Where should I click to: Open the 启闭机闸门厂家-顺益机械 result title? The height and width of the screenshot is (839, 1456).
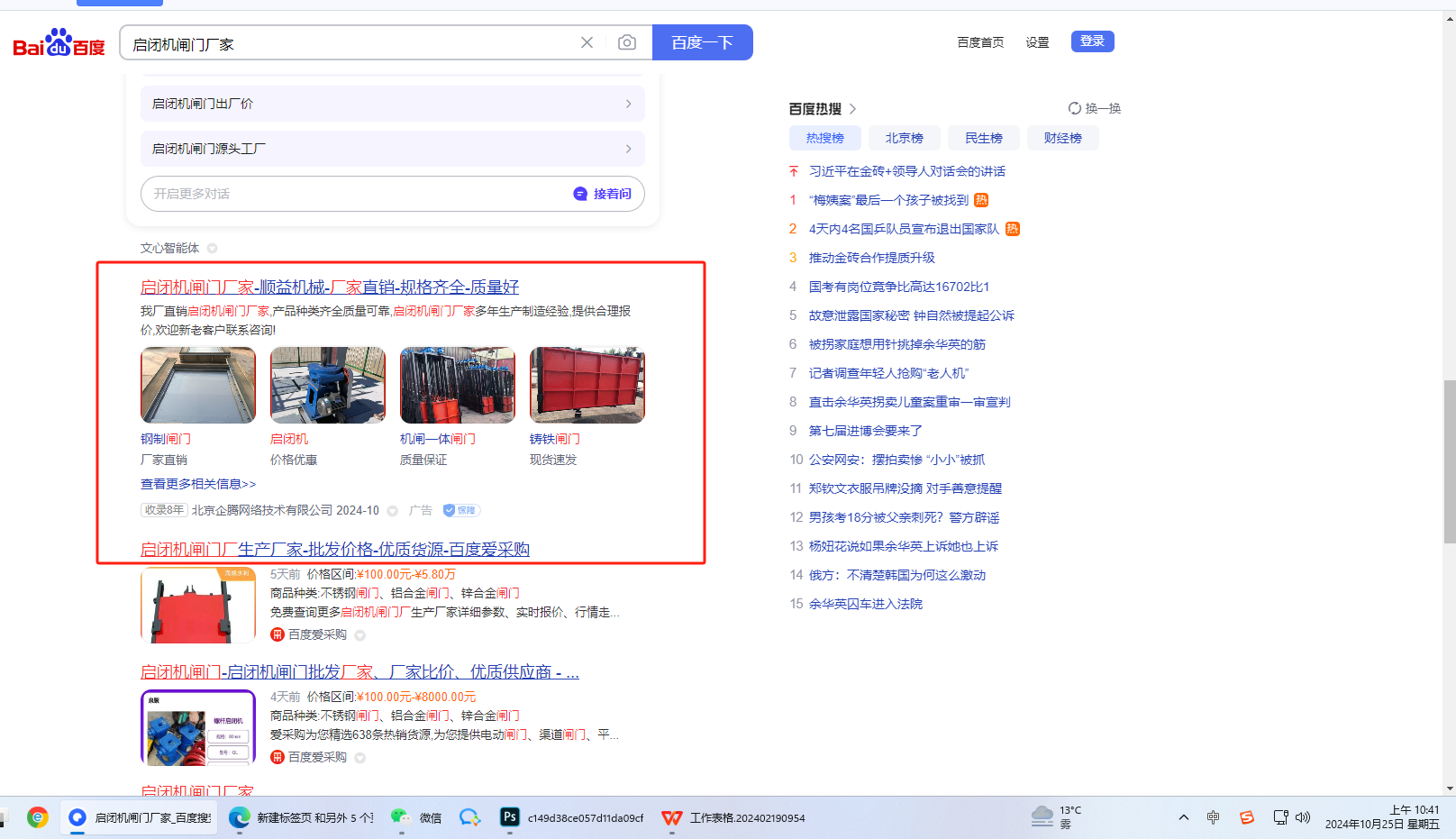(x=330, y=287)
